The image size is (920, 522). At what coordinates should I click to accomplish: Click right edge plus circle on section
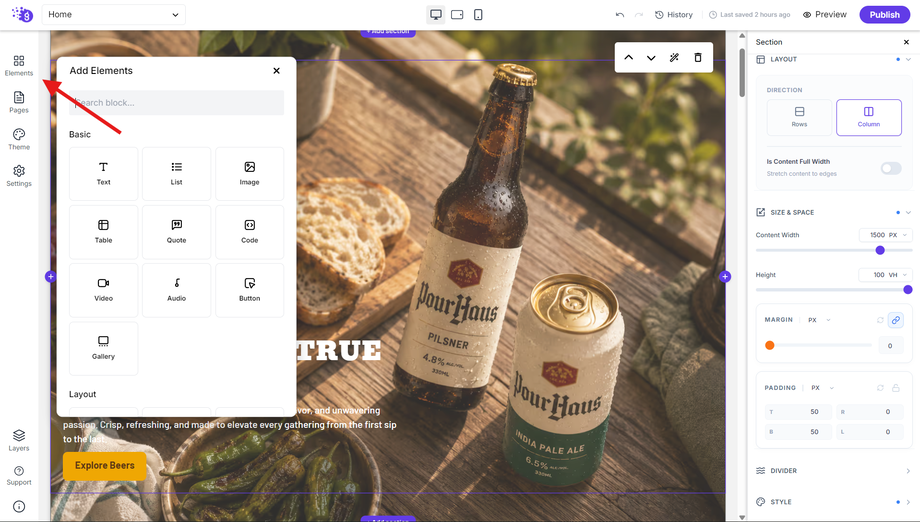[725, 276]
